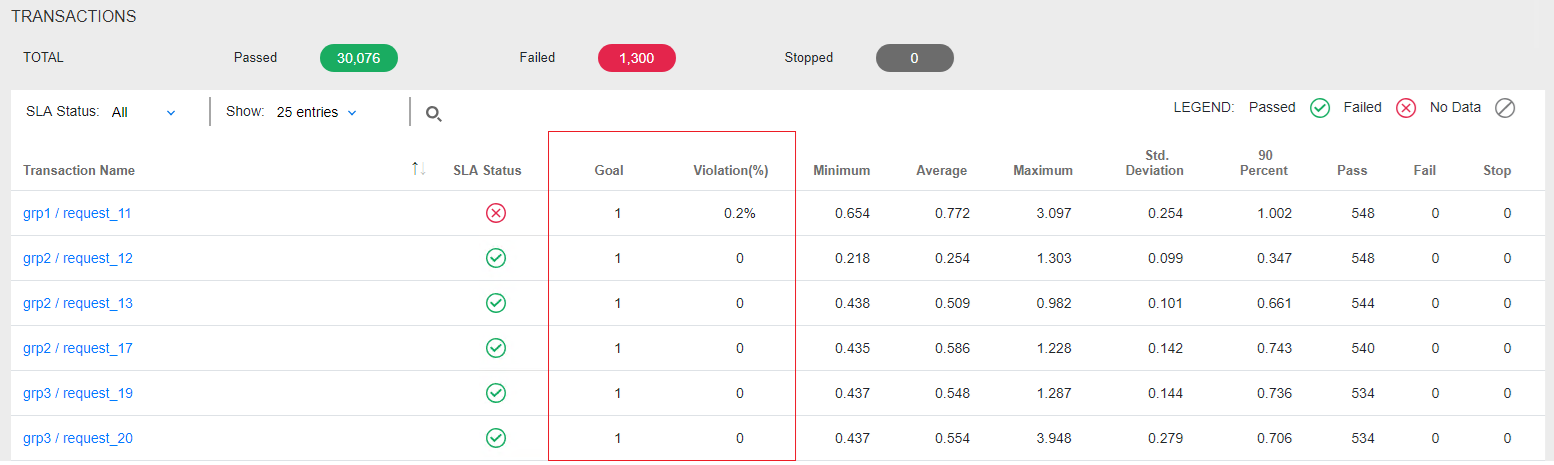Click the passed SLA icon for request_20
Viewport: 1554px width, 465px height.
click(x=495, y=438)
